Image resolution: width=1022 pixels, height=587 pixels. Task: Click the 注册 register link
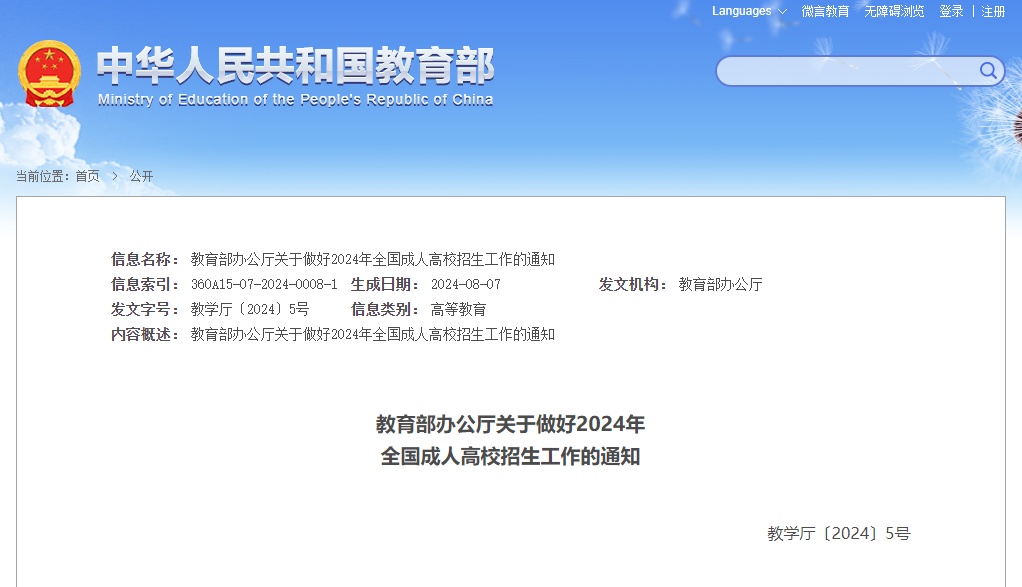coord(993,11)
